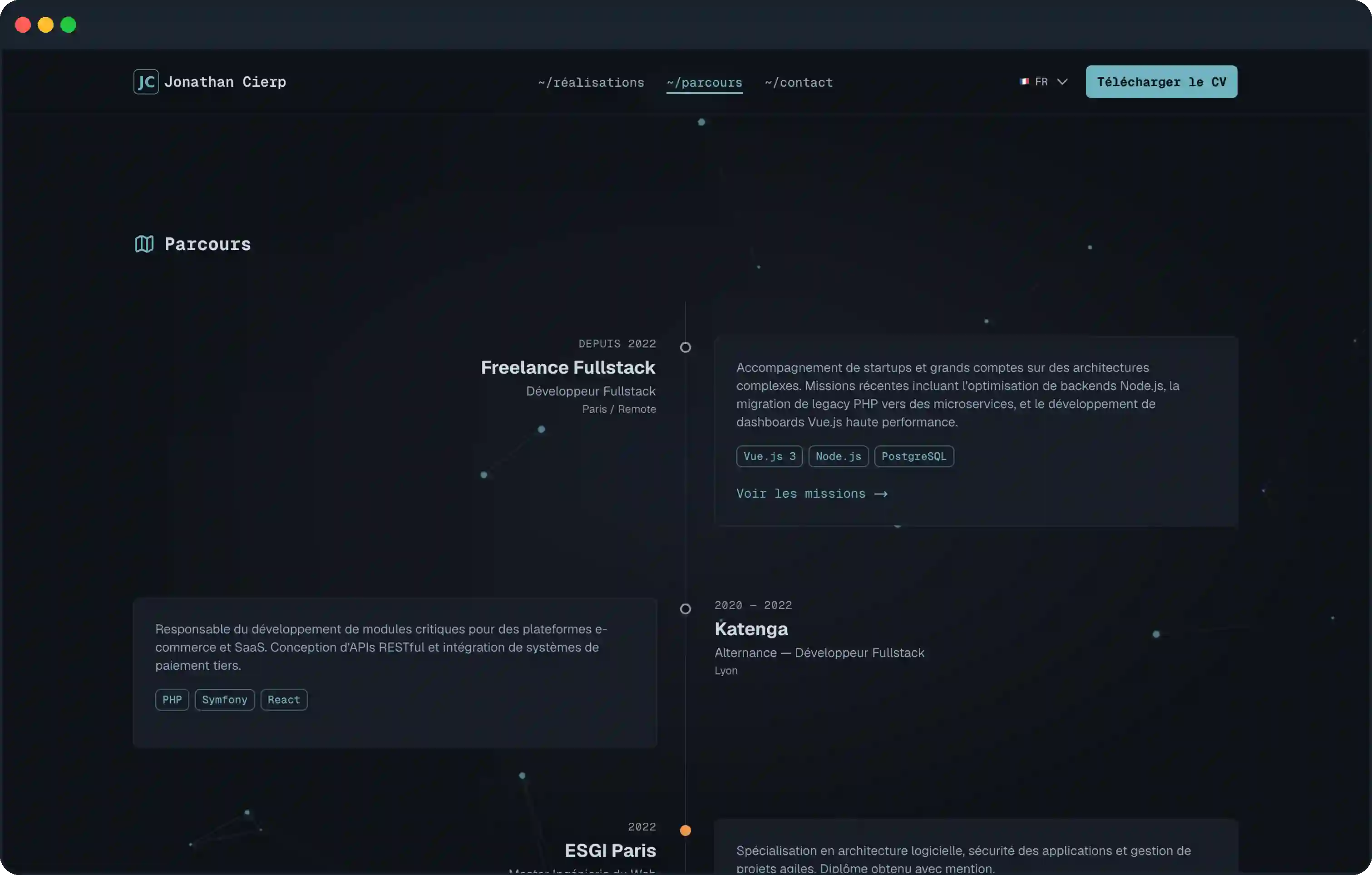Click the yellow macOS minimize window button

[45, 25]
